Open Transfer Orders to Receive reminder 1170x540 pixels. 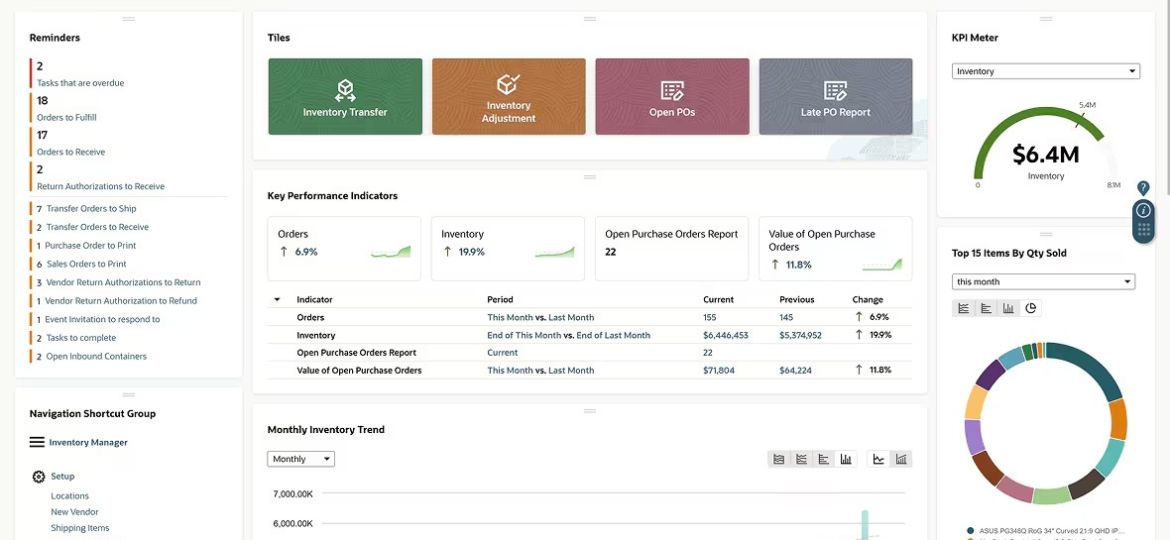click(97, 227)
